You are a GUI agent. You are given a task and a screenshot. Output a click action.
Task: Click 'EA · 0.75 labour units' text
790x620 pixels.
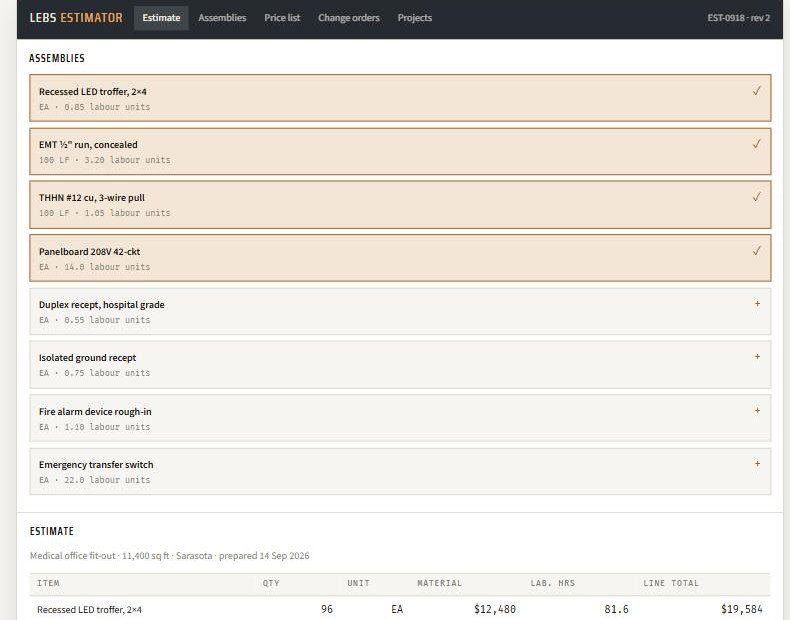coord(95,373)
